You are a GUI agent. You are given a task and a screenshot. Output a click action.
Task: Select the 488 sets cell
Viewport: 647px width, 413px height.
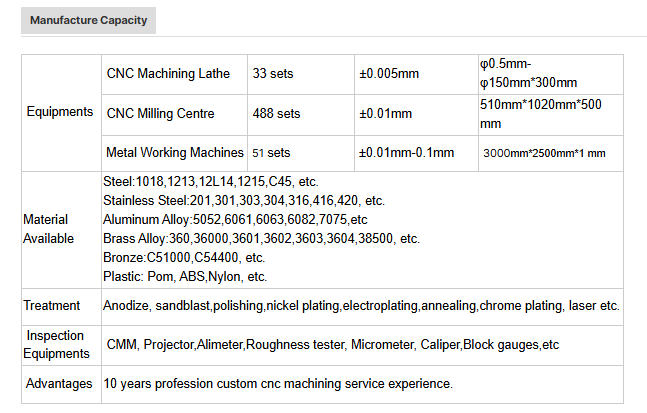[x=301, y=115]
